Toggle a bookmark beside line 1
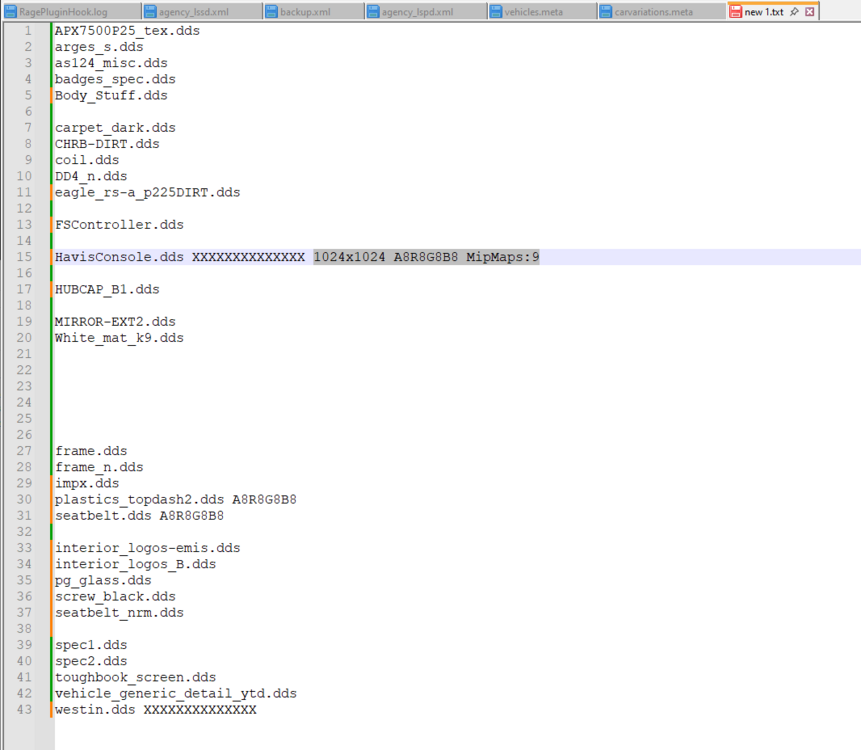The height and width of the screenshot is (750, 861). 45,30
